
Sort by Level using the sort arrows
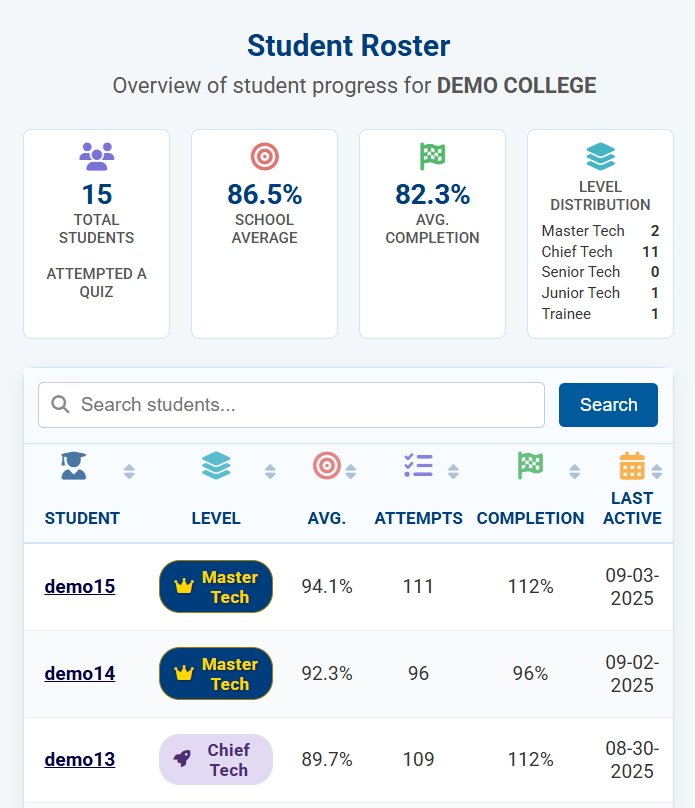click(270, 471)
